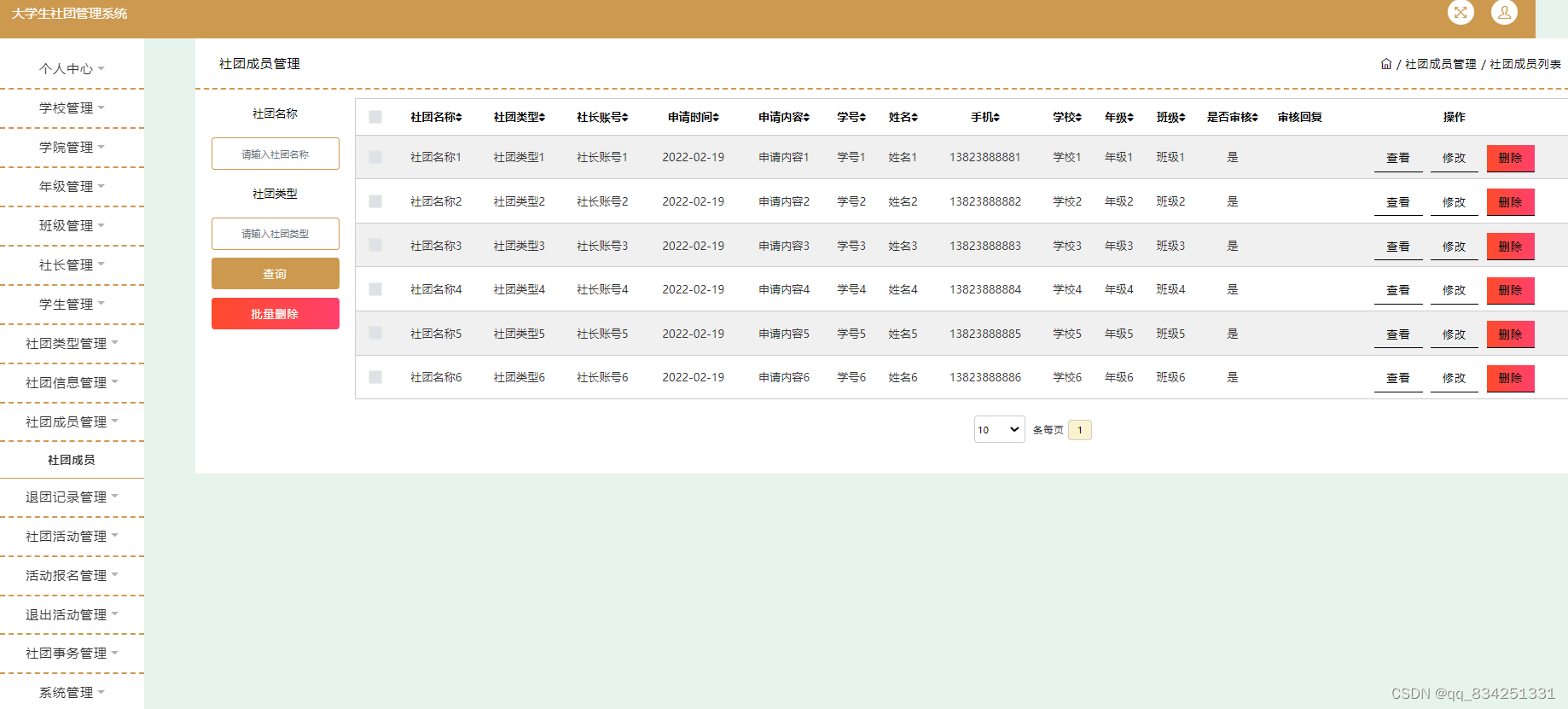Screen dimensions: 1568x709
Task: Sort table by 申请内容 column arrows
Action: click(x=807, y=118)
